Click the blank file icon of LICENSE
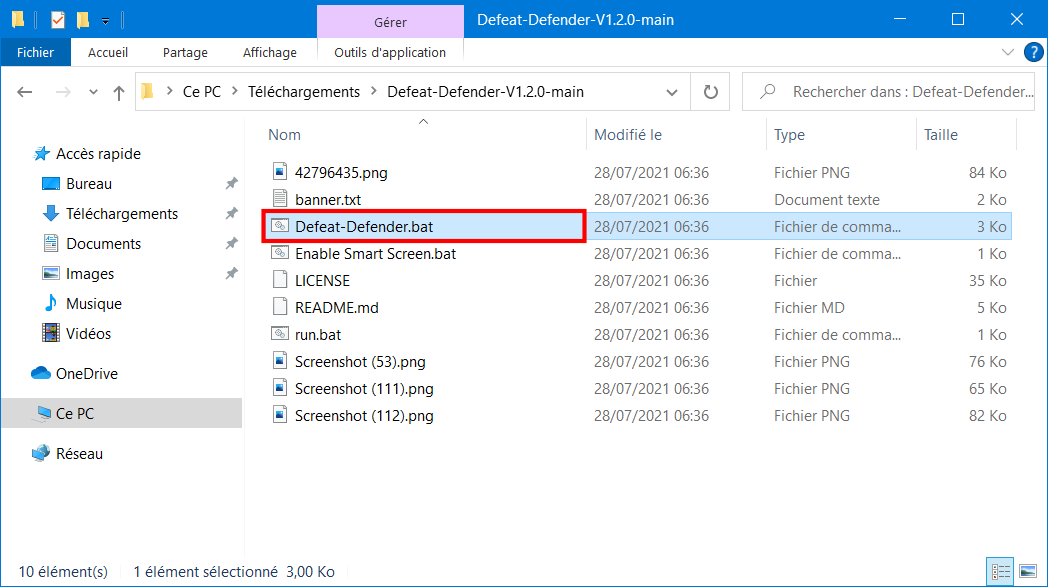Screen dimensions: 1048x587 coord(280,279)
